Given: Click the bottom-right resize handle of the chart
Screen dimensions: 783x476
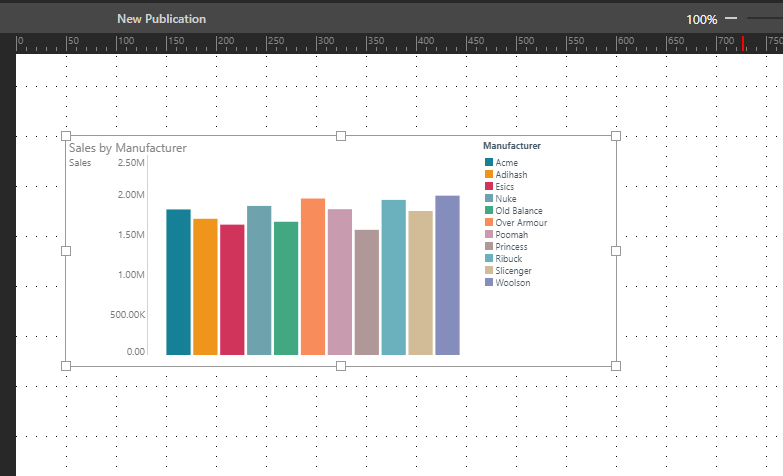Looking at the screenshot, I should [x=615, y=366].
